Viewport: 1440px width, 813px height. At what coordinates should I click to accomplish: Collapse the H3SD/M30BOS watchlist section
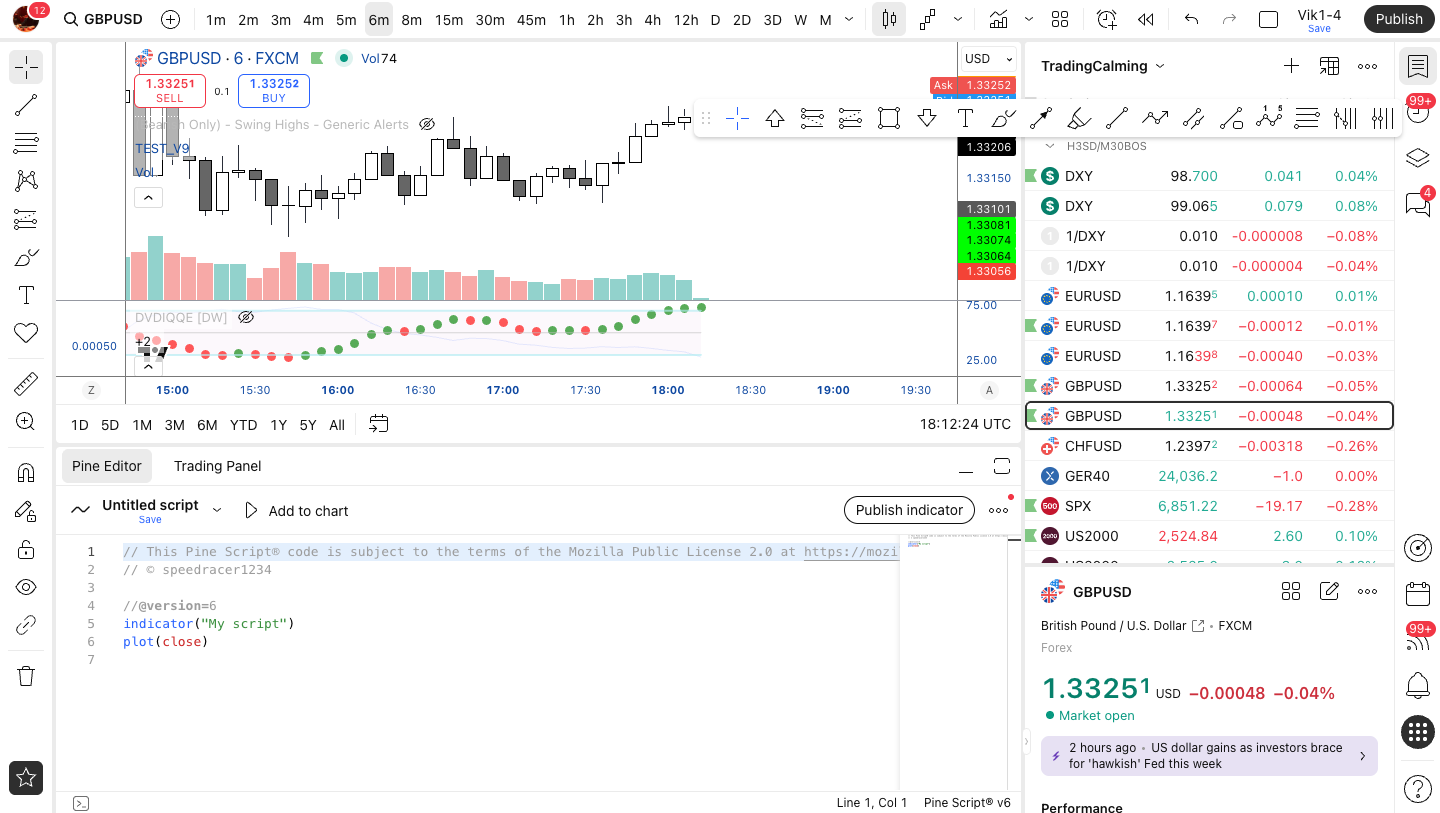(1050, 146)
